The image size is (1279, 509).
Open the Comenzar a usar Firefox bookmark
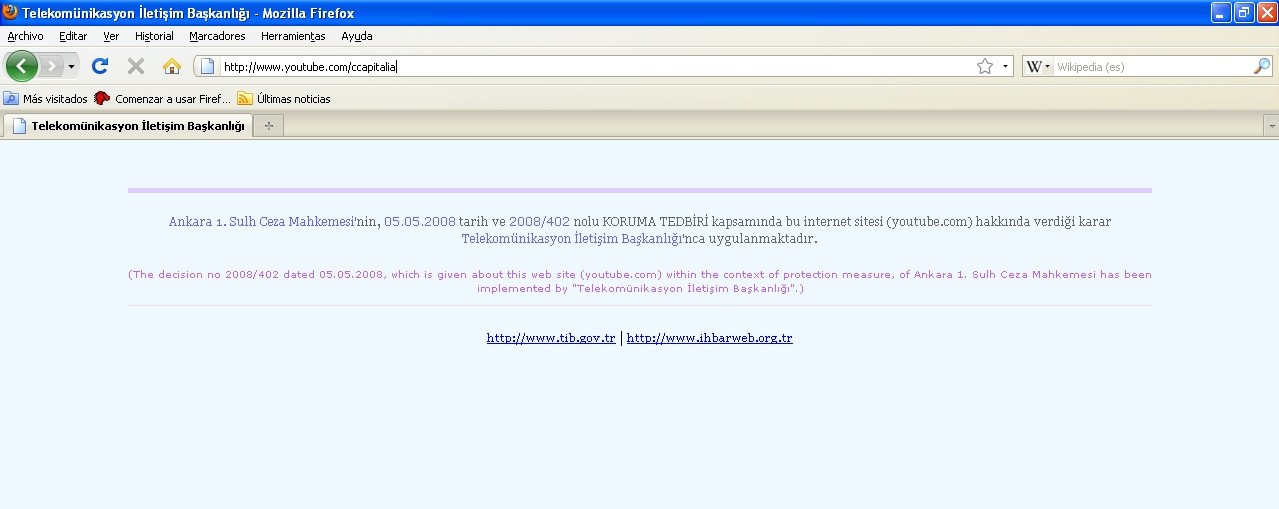tap(162, 98)
